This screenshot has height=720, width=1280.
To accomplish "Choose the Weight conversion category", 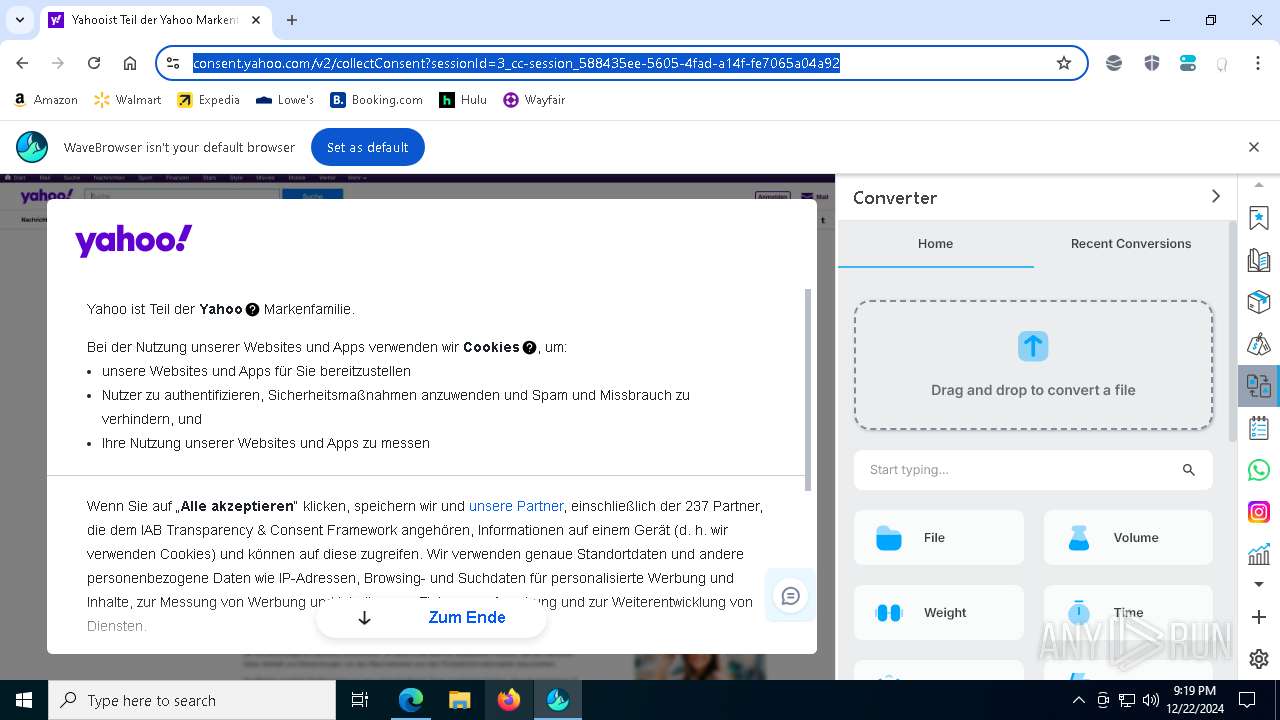I will [x=939, y=613].
